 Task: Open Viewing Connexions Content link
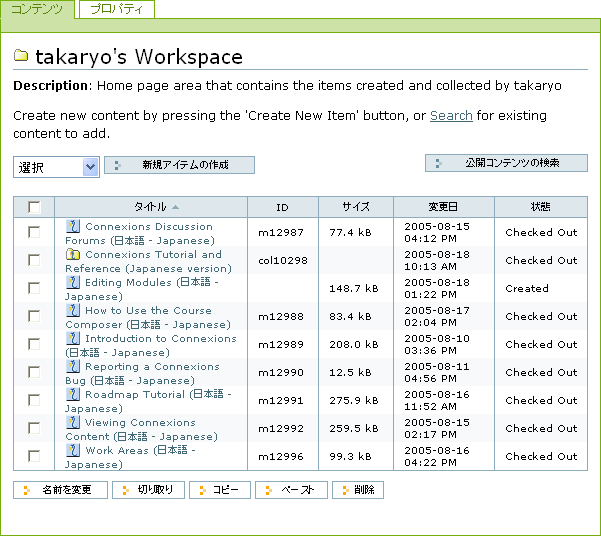coord(141,429)
